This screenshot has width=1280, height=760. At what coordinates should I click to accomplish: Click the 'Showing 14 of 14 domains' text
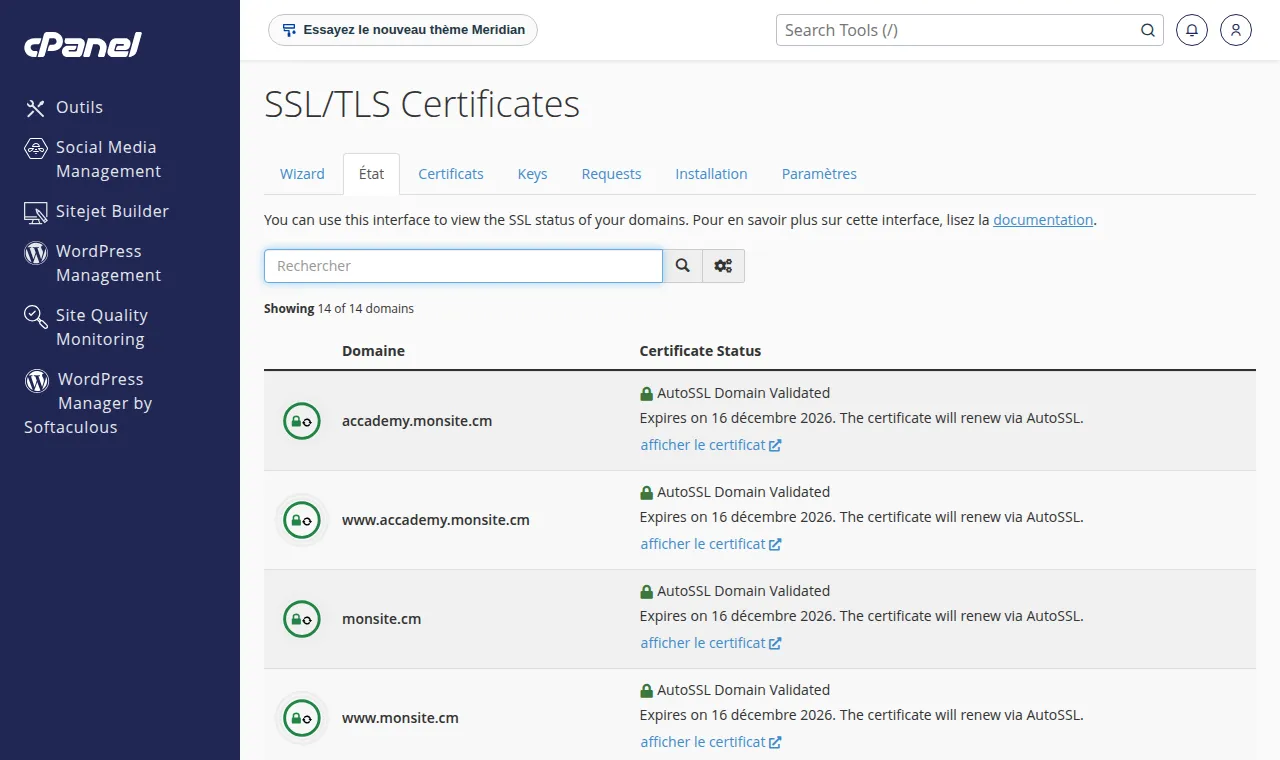tap(339, 309)
